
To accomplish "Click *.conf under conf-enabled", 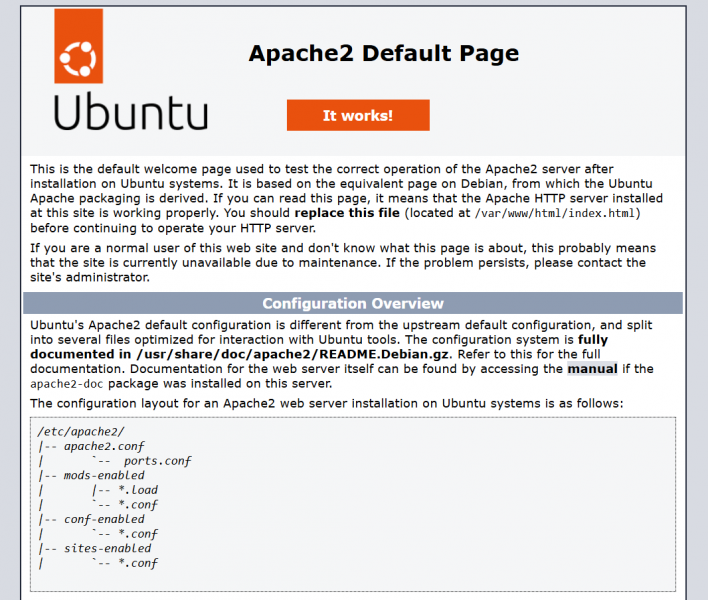I will 138,534.
